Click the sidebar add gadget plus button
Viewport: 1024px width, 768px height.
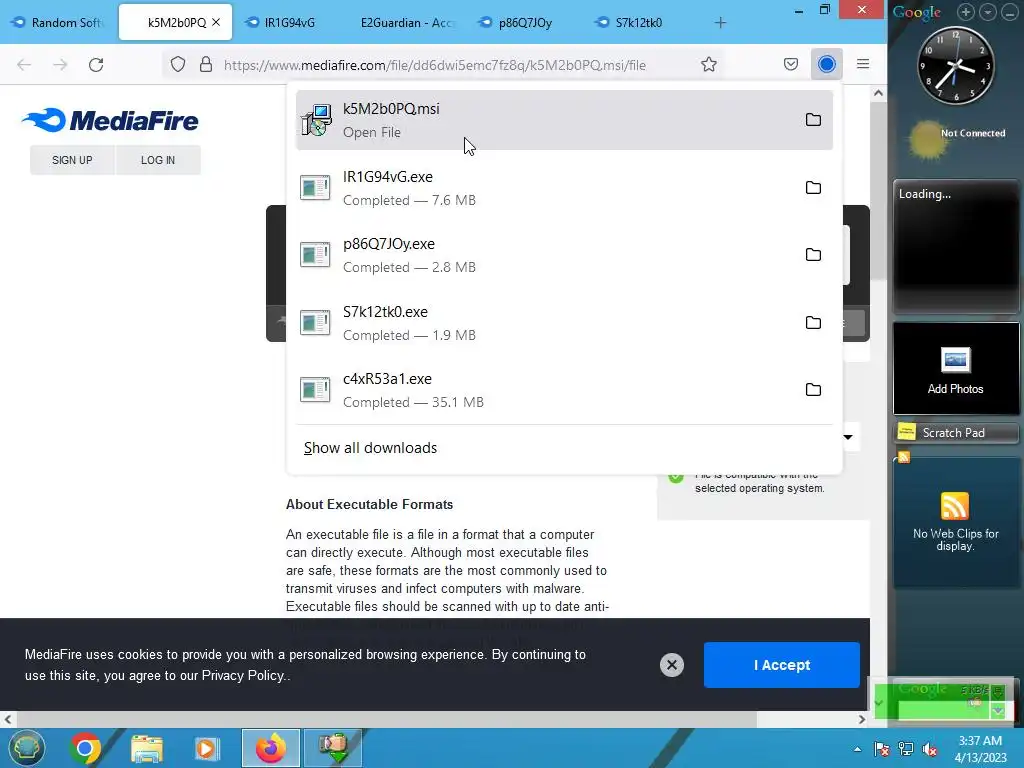pyautogui.click(x=966, y=12)
